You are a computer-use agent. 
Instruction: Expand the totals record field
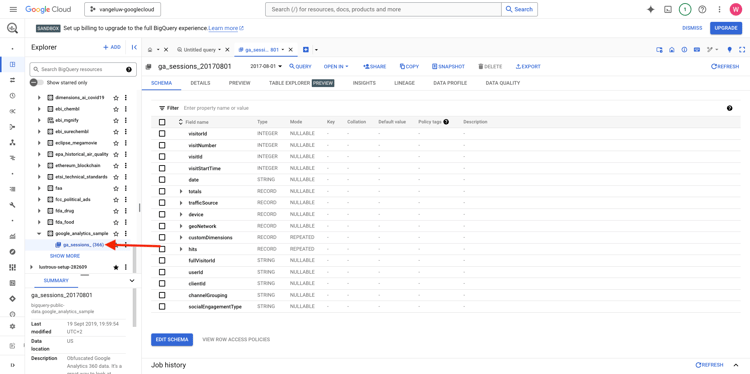tap(181, 191)
